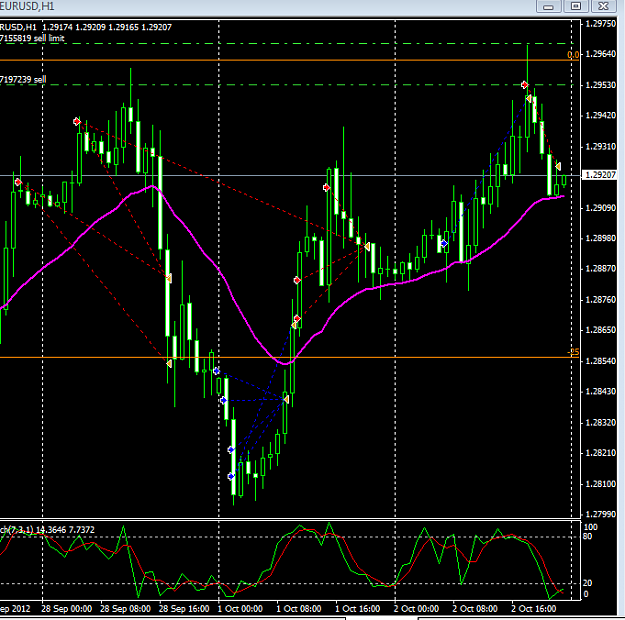Click the 1 Oct 08:00 time label
This screenshot has height=620, width=625.
point(299,609)
